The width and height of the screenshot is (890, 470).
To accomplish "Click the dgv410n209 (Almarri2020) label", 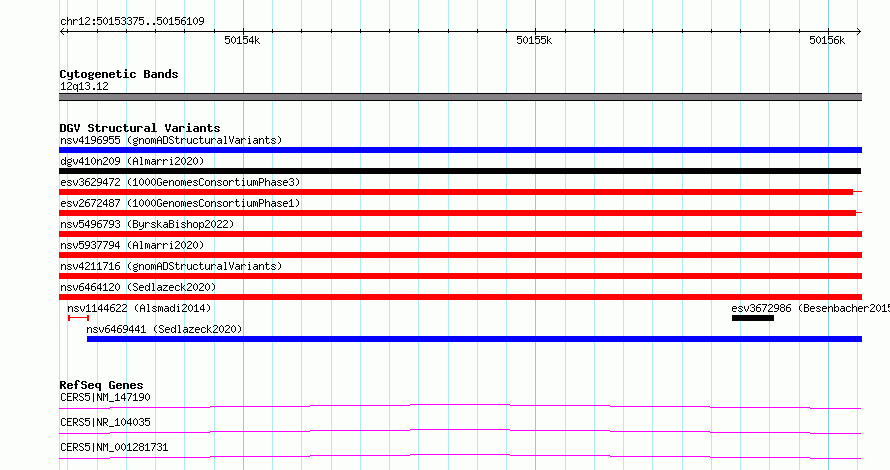I will (132, 161).
